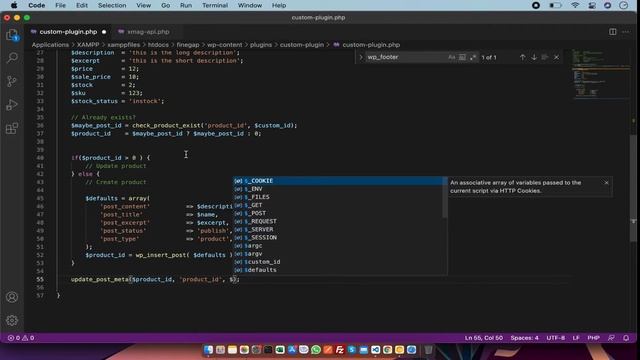Open the Extensions view
640x360 pixels.
pyautogui.click(x=12, y=129)
